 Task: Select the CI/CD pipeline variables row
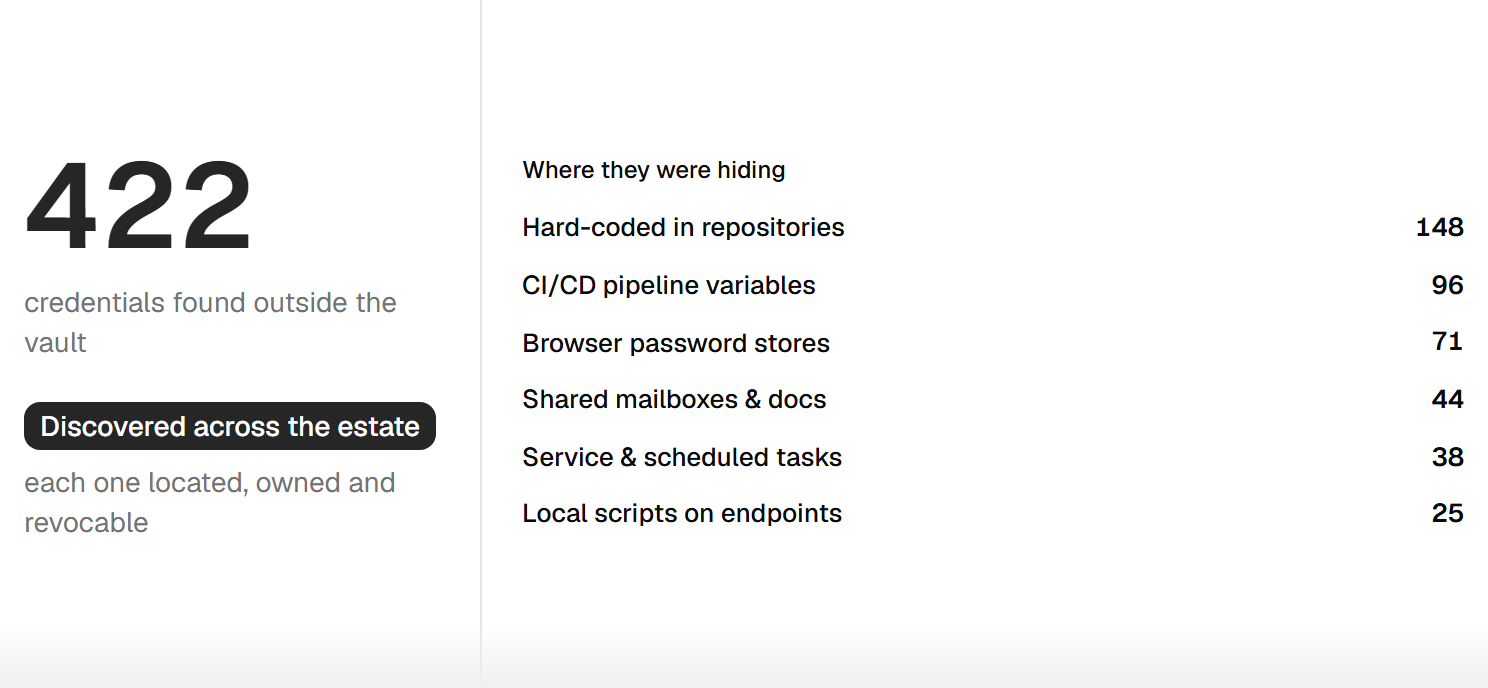tap(993, 285)
